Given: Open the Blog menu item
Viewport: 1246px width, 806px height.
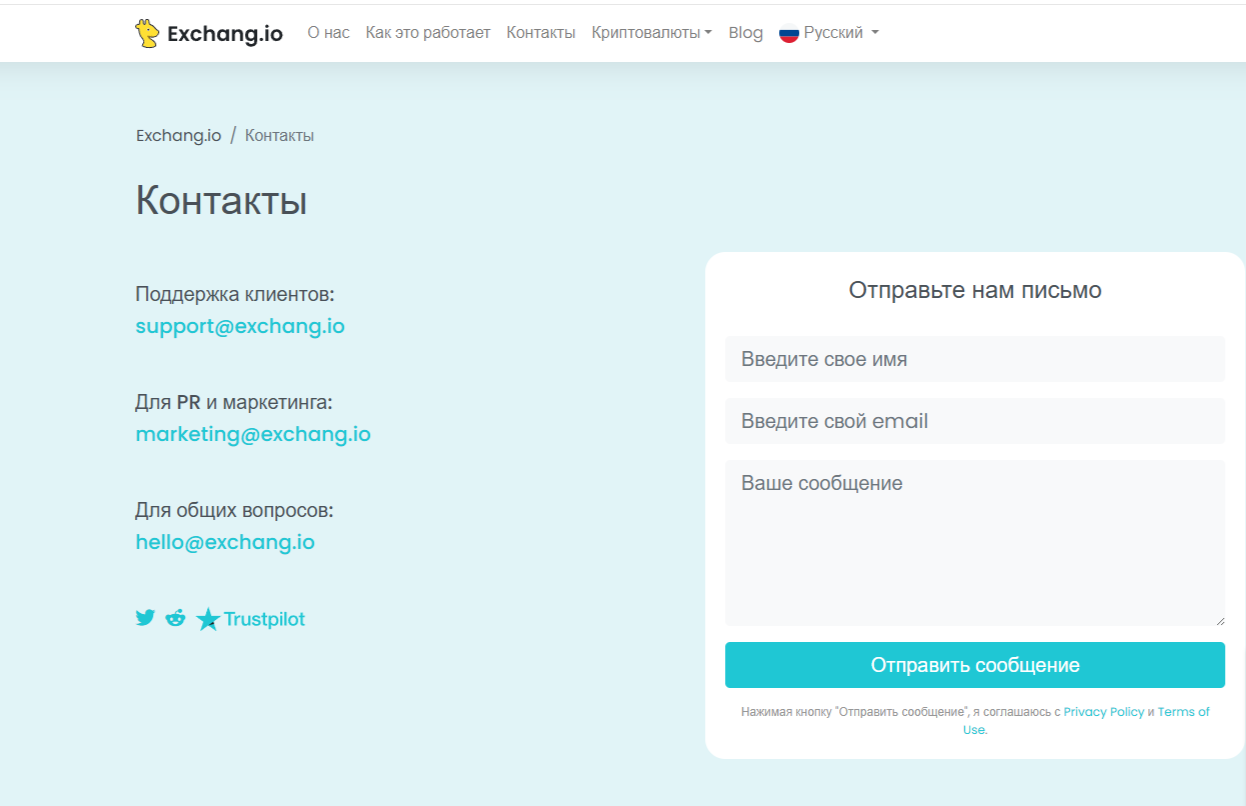Looking at the screenshot, I should pos(745,32).
